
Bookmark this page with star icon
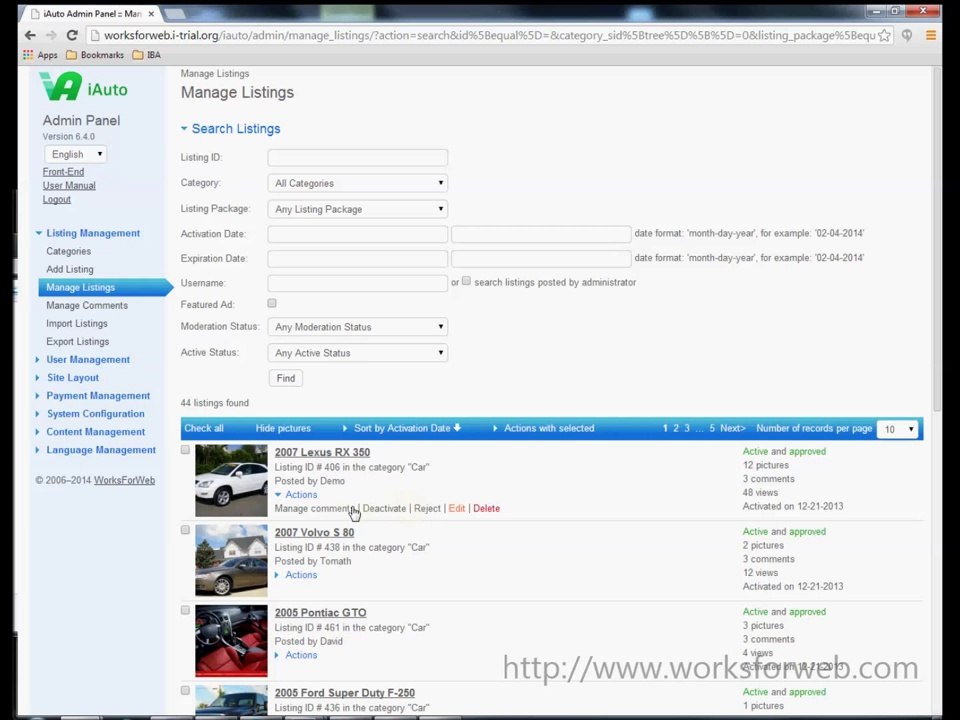coord(884,36)
